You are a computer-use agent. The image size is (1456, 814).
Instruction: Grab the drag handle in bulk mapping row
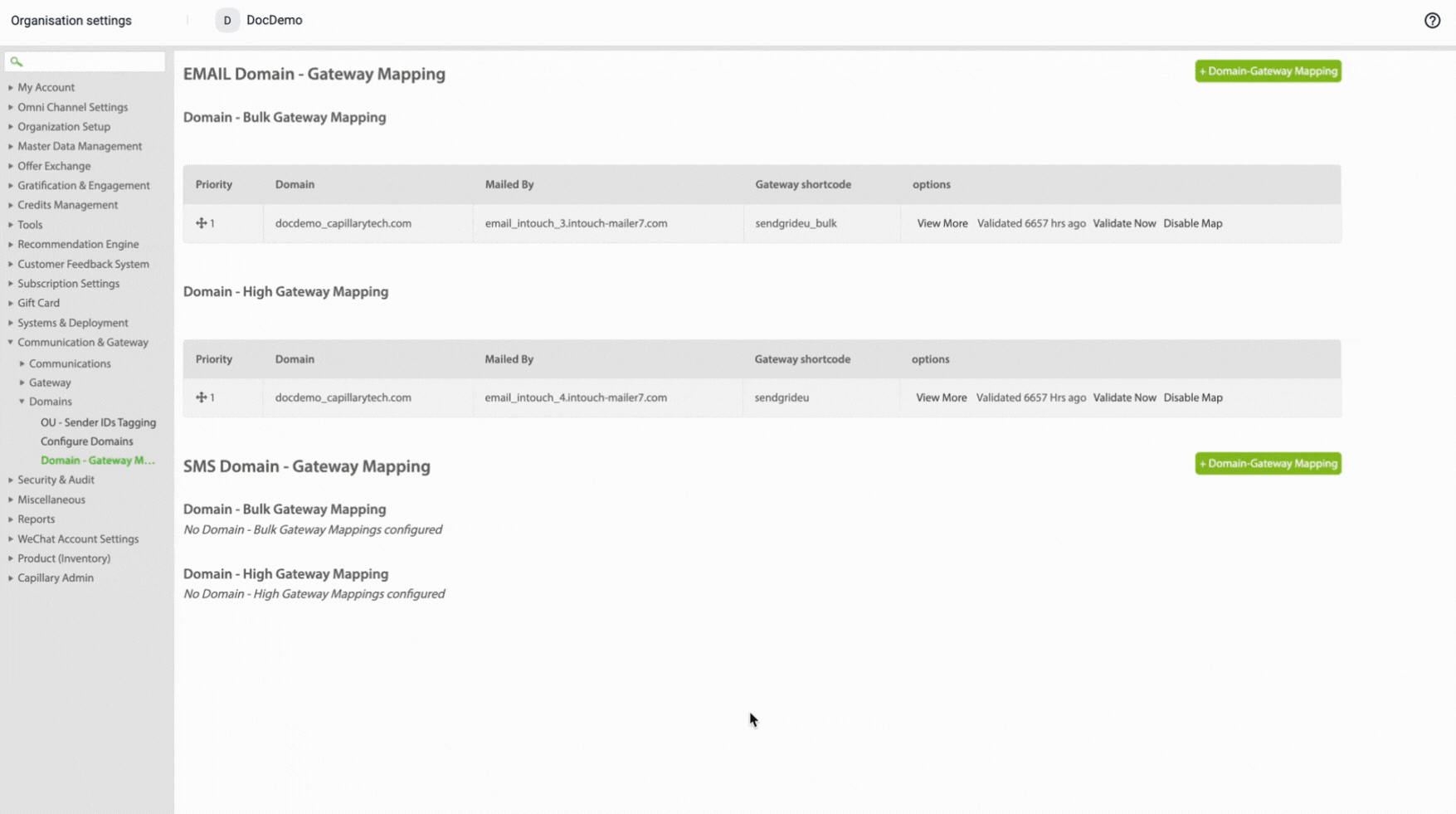point(201,223)
